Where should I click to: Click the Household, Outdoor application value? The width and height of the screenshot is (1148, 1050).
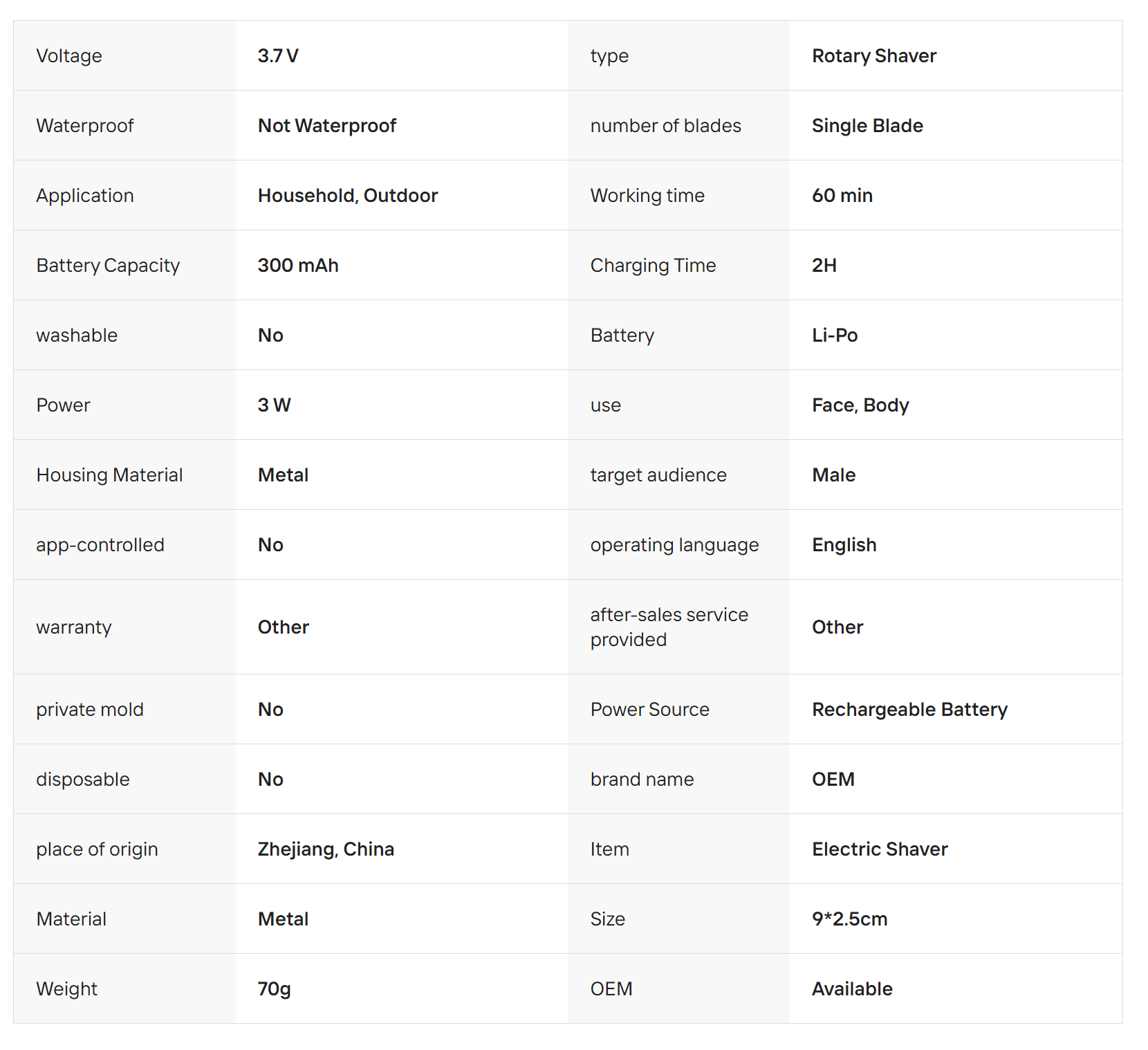347,196
